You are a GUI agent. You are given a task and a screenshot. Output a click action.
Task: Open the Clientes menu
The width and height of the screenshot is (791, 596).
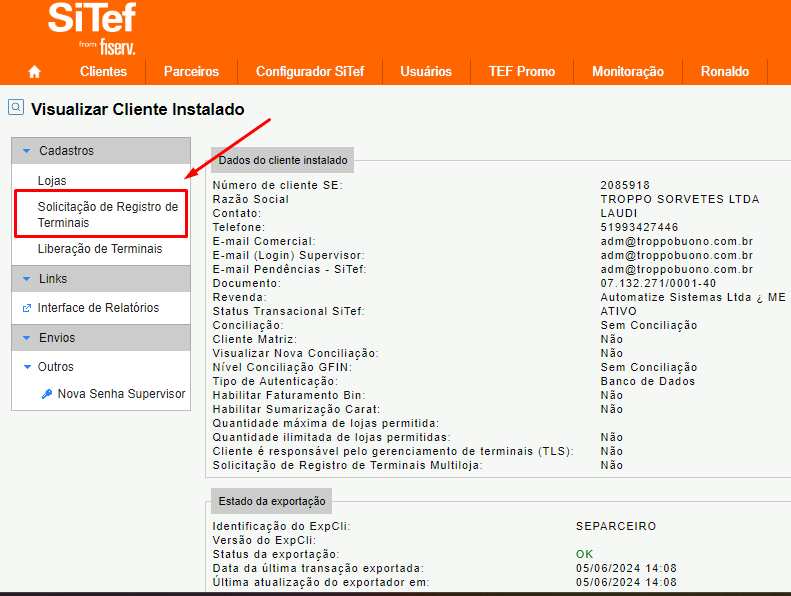pos(103,72)
